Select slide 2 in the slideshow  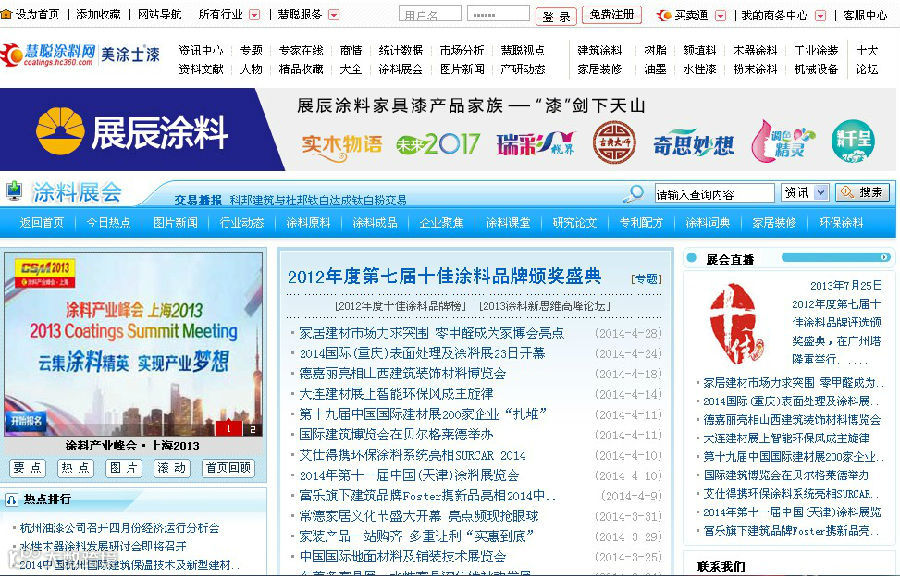click(253, 429)
